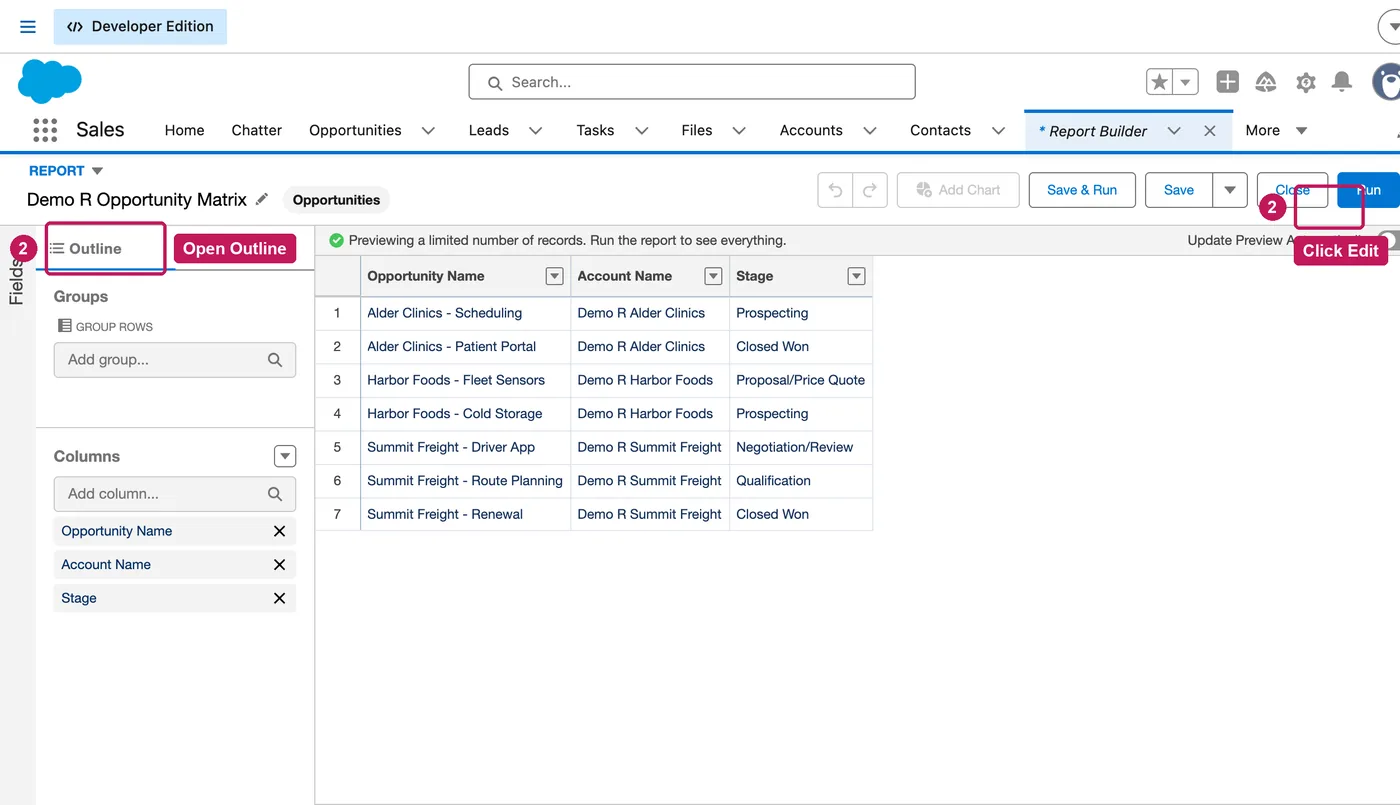Click the Developer Edition badge

(140, 27)
